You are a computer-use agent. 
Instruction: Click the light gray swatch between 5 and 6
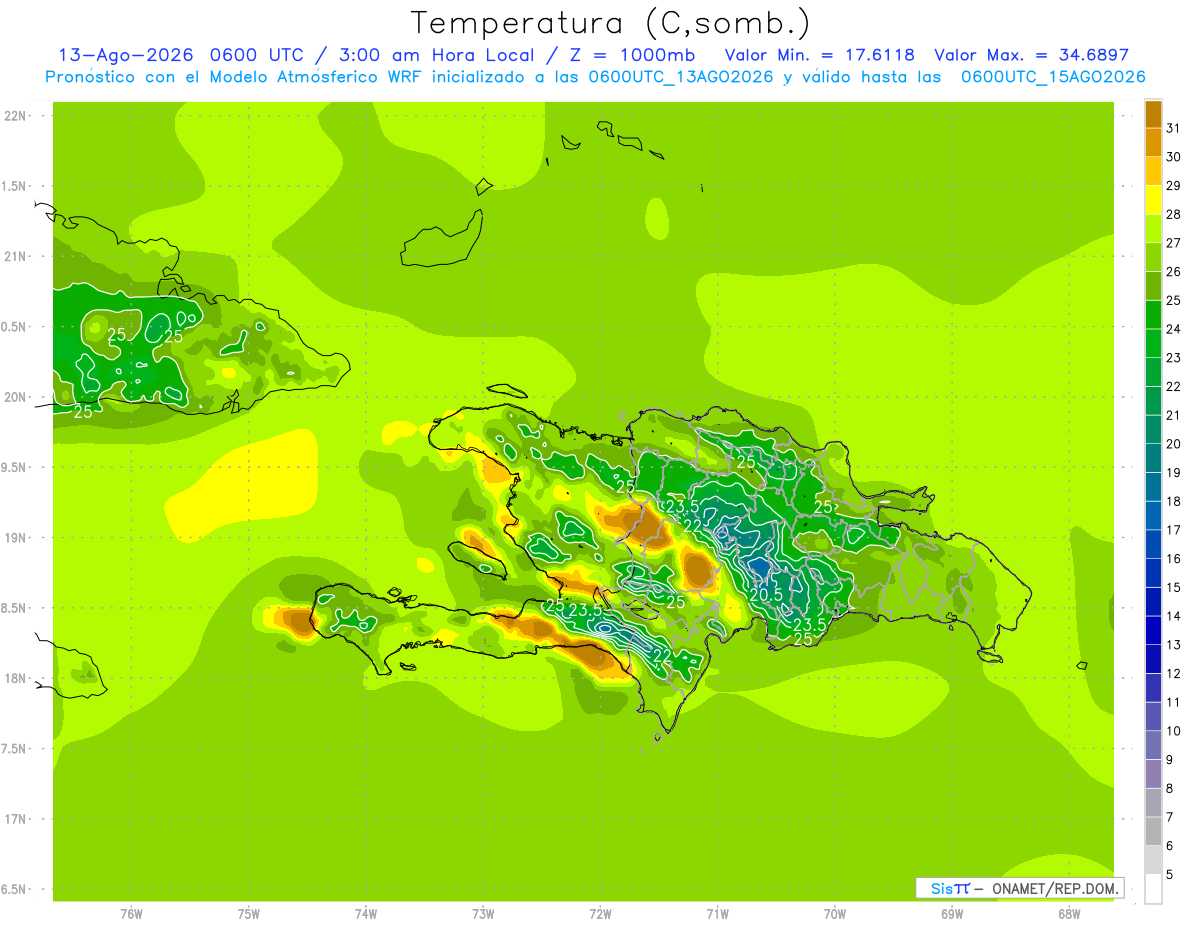point(1153,860)
